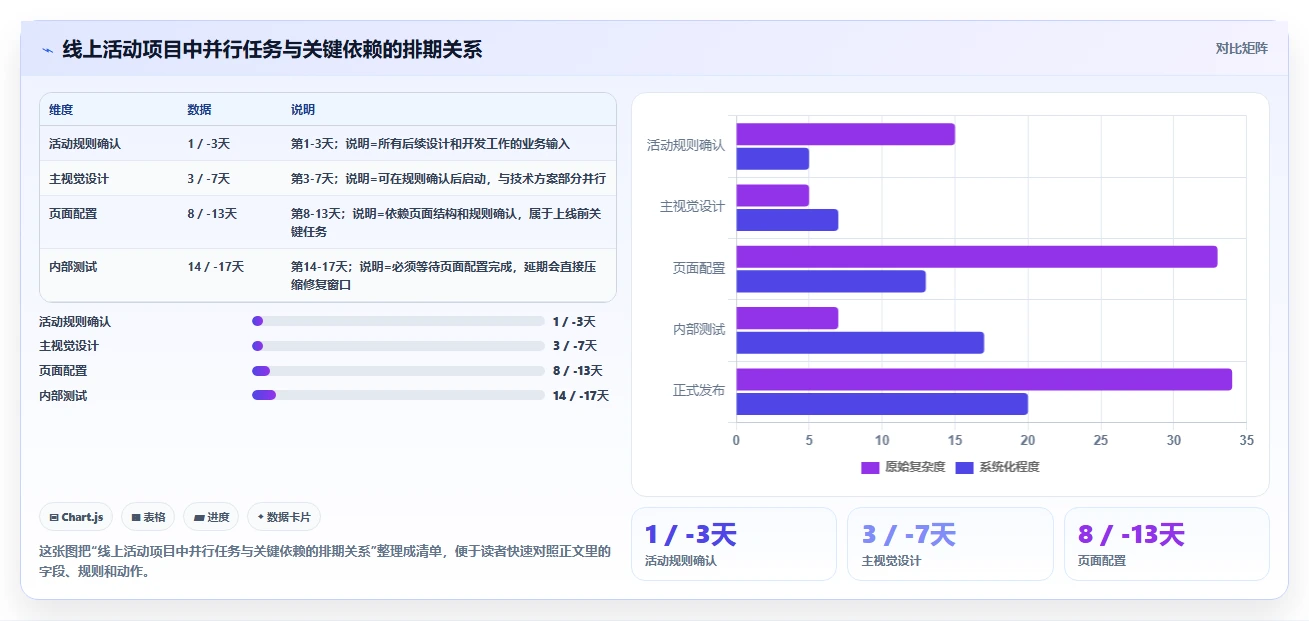The image size is (1309, 621).
Task: Click 活动规则确认 label in the progress list
Action: click(x=75, y=322)
